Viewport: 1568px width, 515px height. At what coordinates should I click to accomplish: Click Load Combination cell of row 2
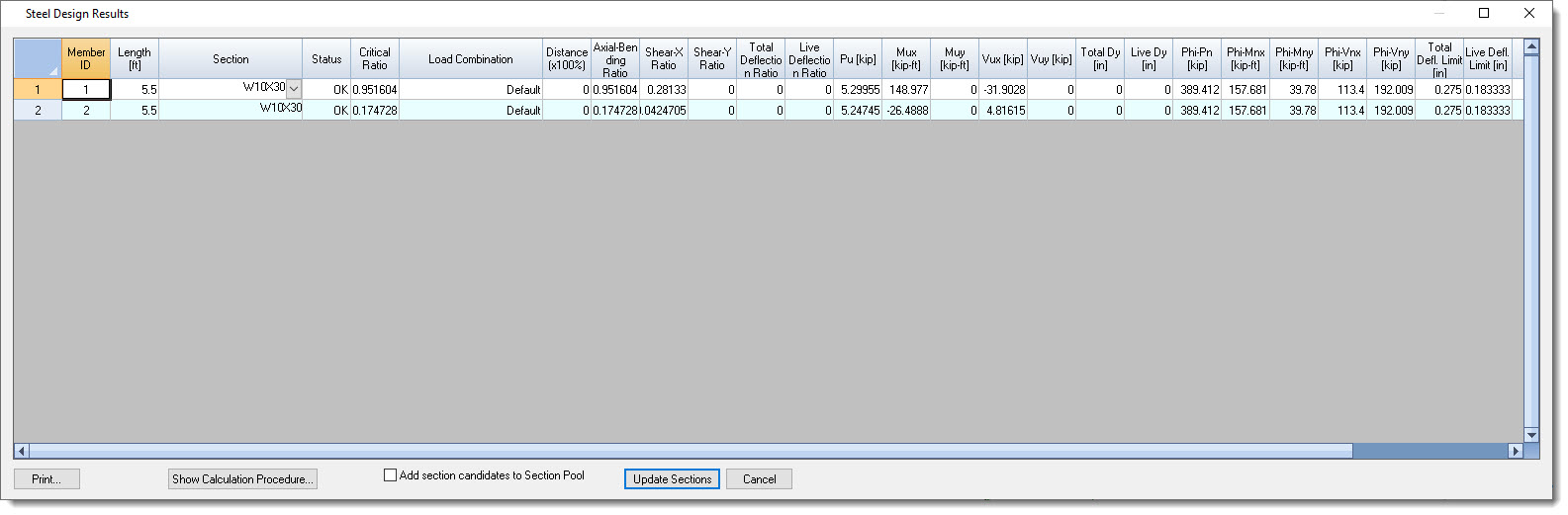click(471, 110)
